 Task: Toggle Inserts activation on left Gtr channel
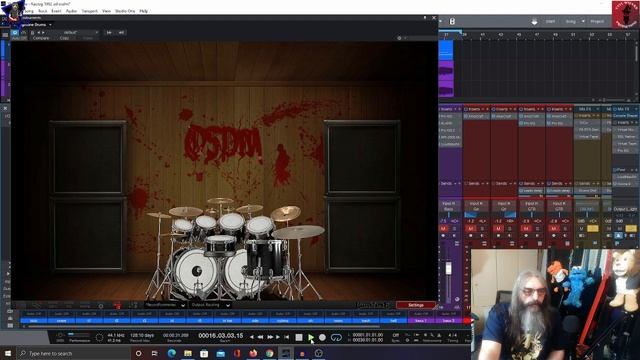coord(466,109)
